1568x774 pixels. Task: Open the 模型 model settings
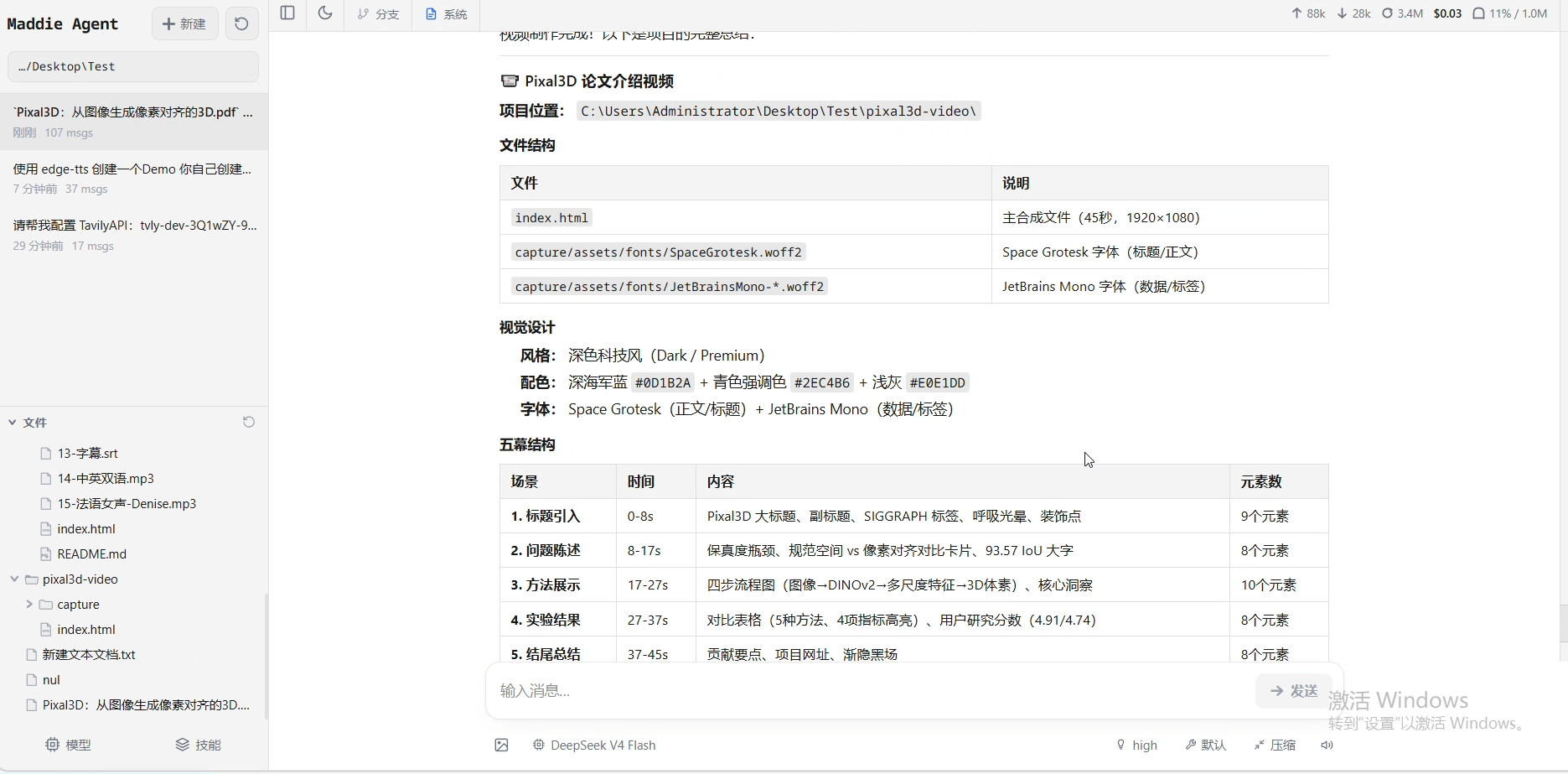pos(68,745)
